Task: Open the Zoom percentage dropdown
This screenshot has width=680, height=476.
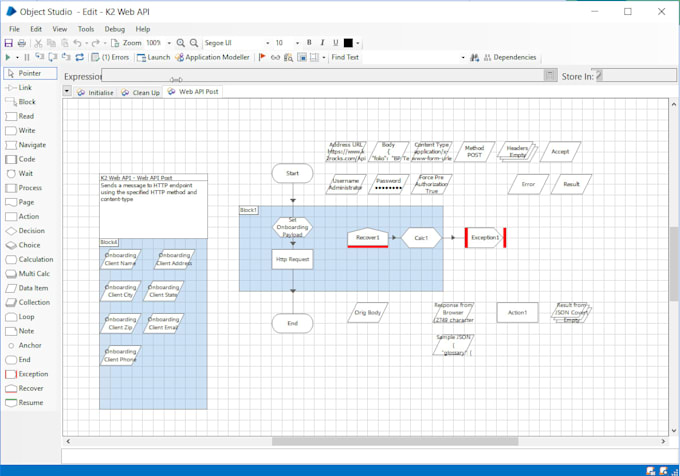Action: (168, 43)
